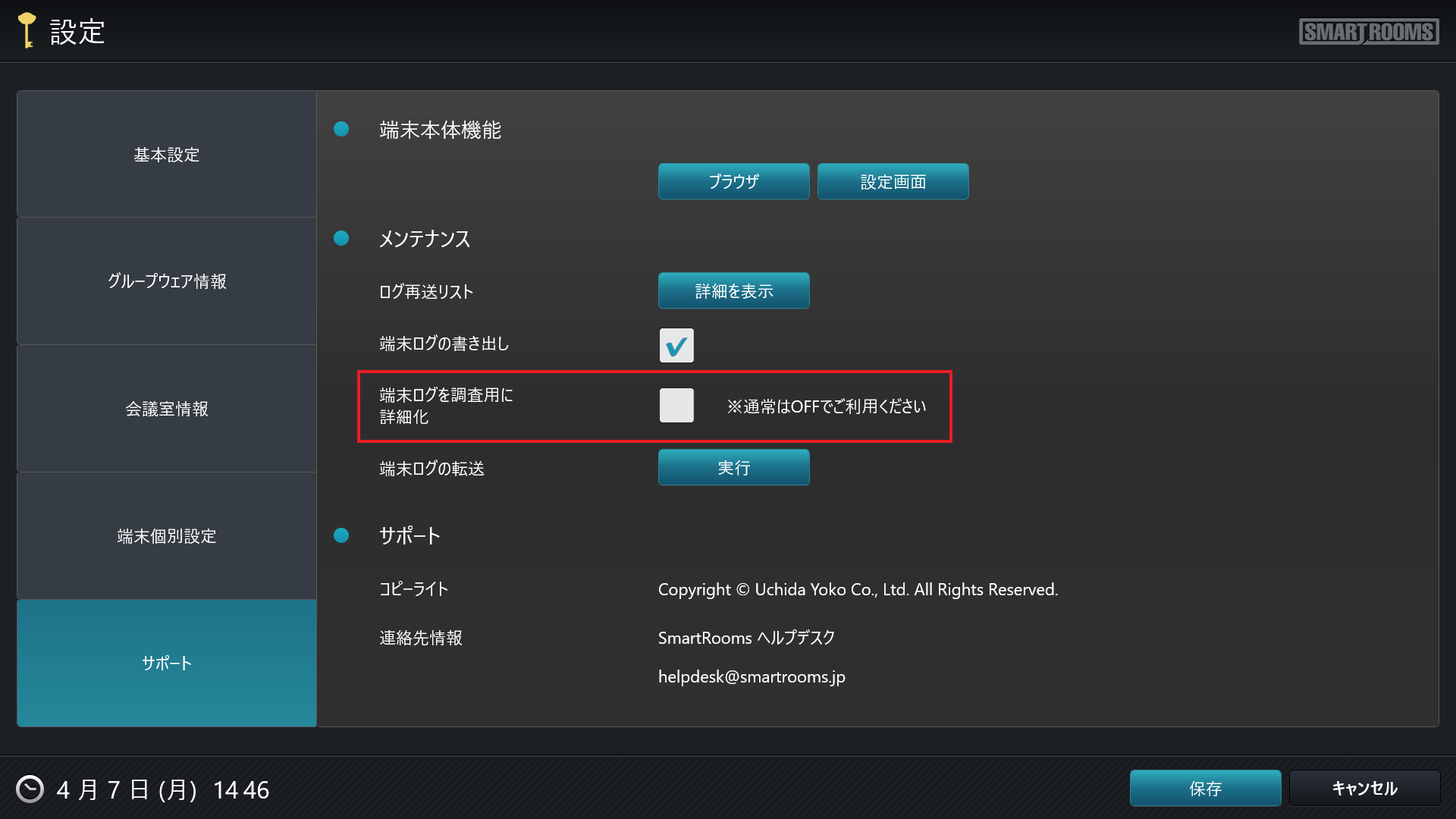Click the キャンセル button
Viewport: 1456px width, 819px height.
pos(1364,789)
